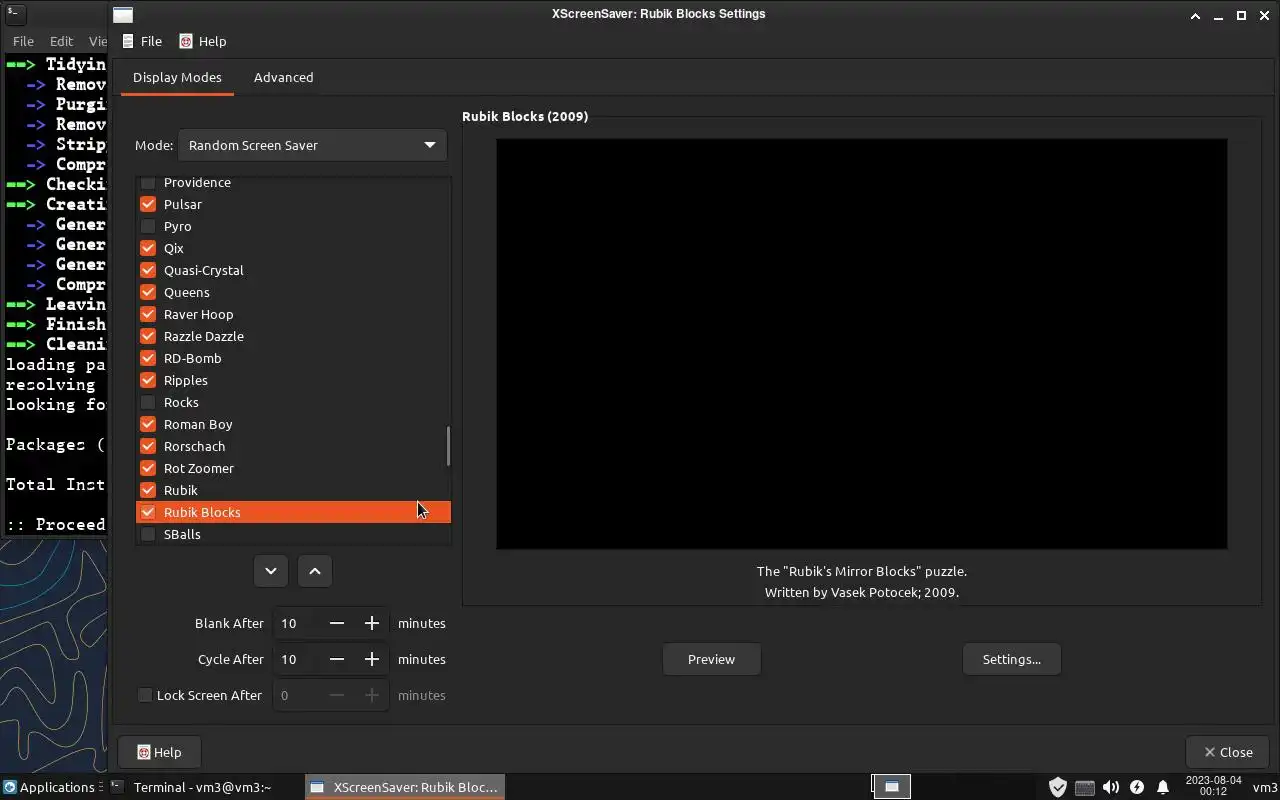This screenshot has width=1280, height=800.
Task: Select Roman Boy in the list
Action: 292,424
